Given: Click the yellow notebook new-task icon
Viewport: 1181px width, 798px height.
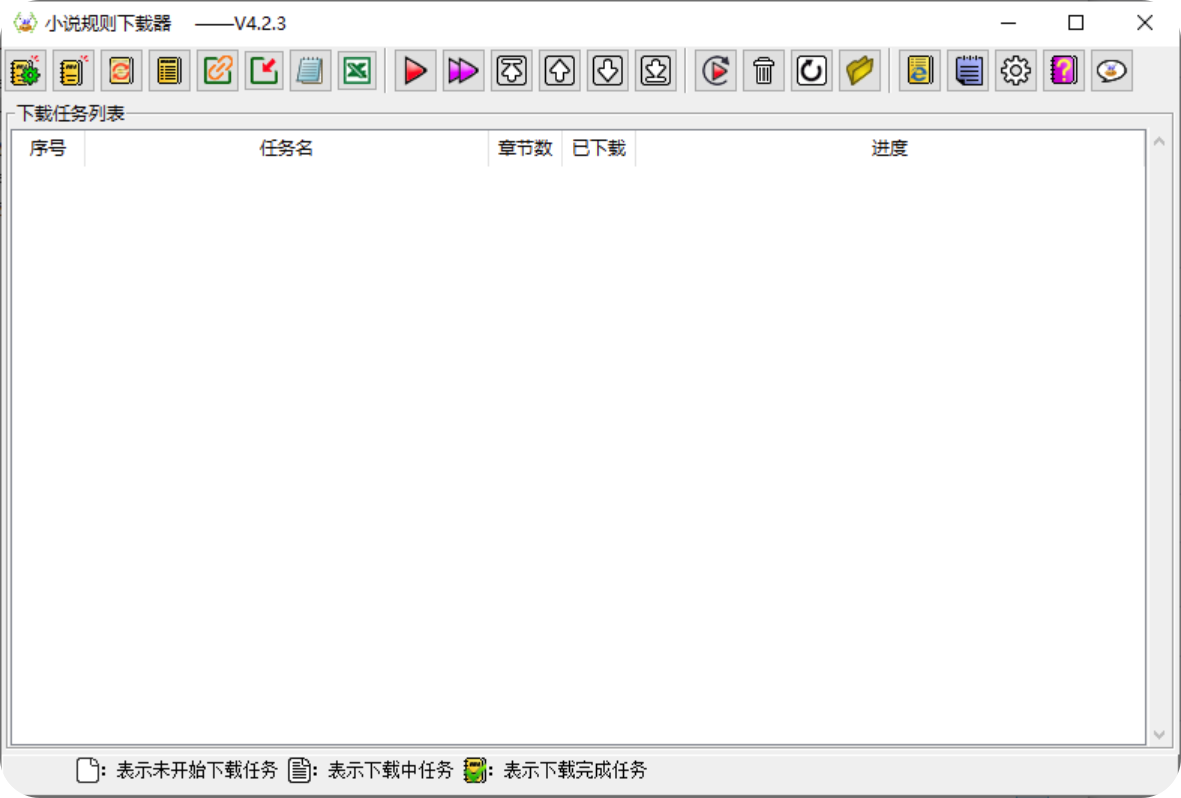Looking at the screenshot, I should coord(73,71).
